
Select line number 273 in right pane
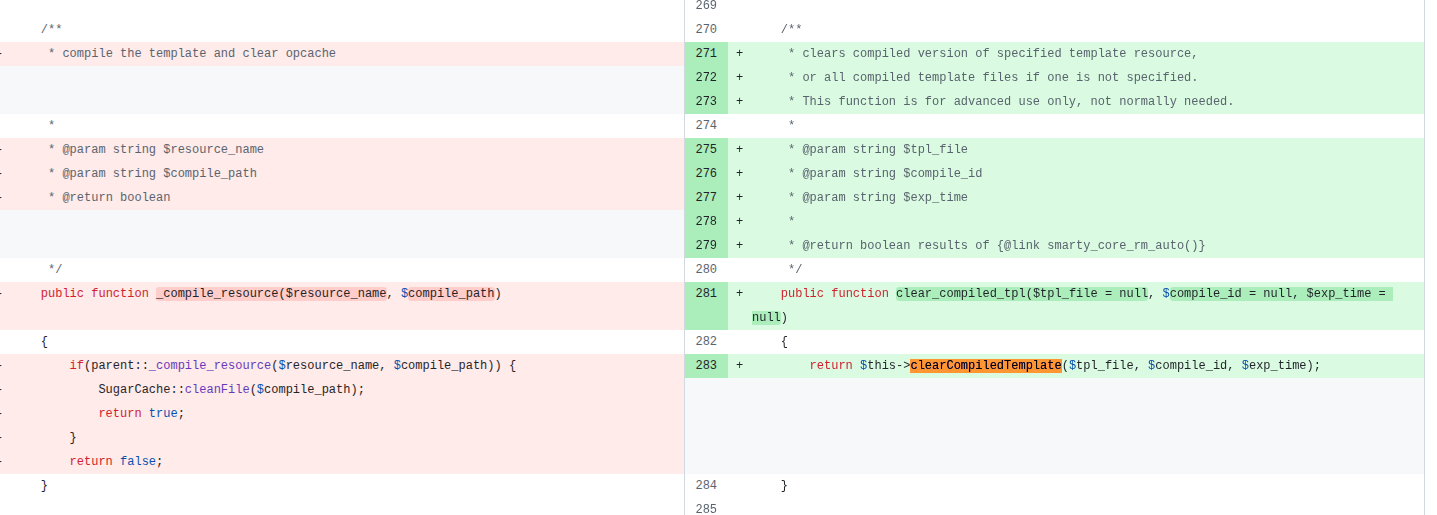706,102
